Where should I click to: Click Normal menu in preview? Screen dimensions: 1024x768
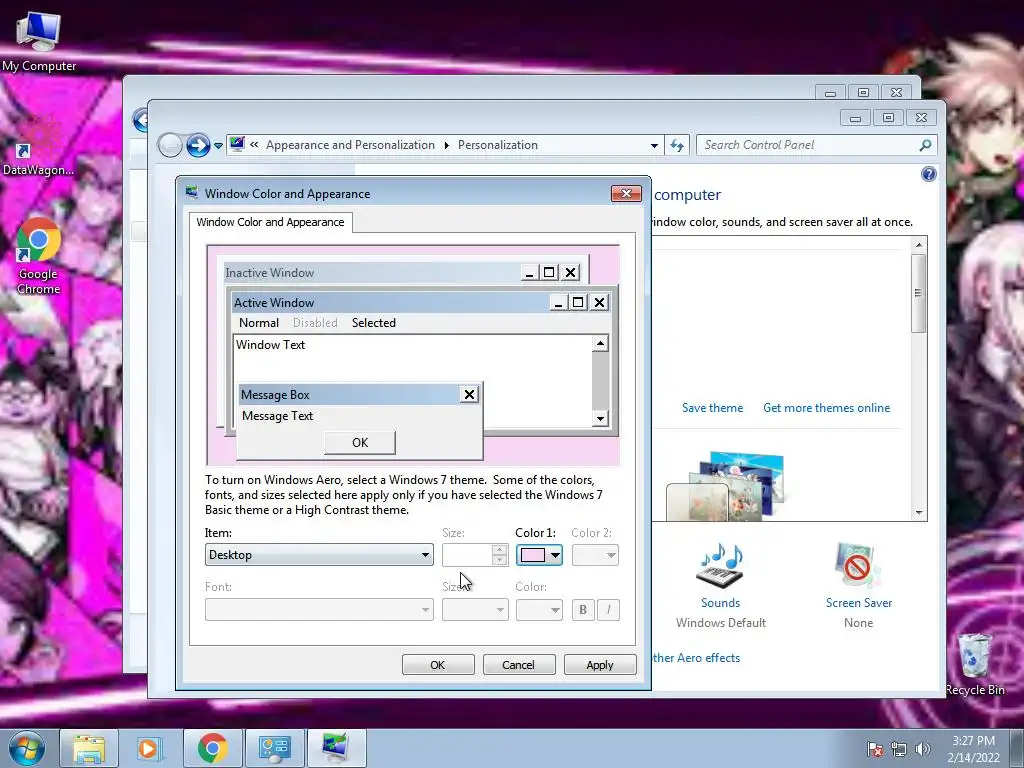click(x=259, y=323)
